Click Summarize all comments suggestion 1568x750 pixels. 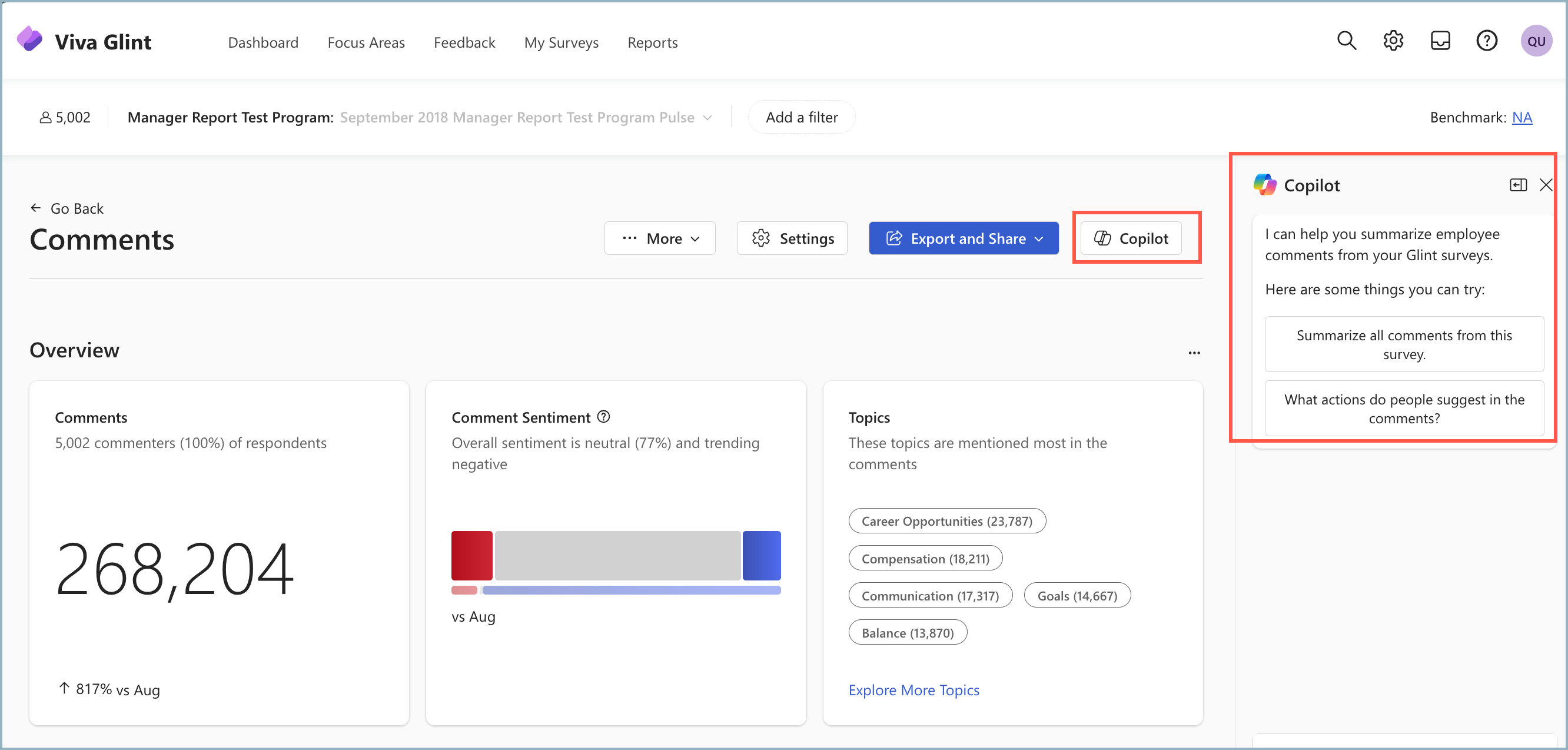click(x=1404, y=344)
